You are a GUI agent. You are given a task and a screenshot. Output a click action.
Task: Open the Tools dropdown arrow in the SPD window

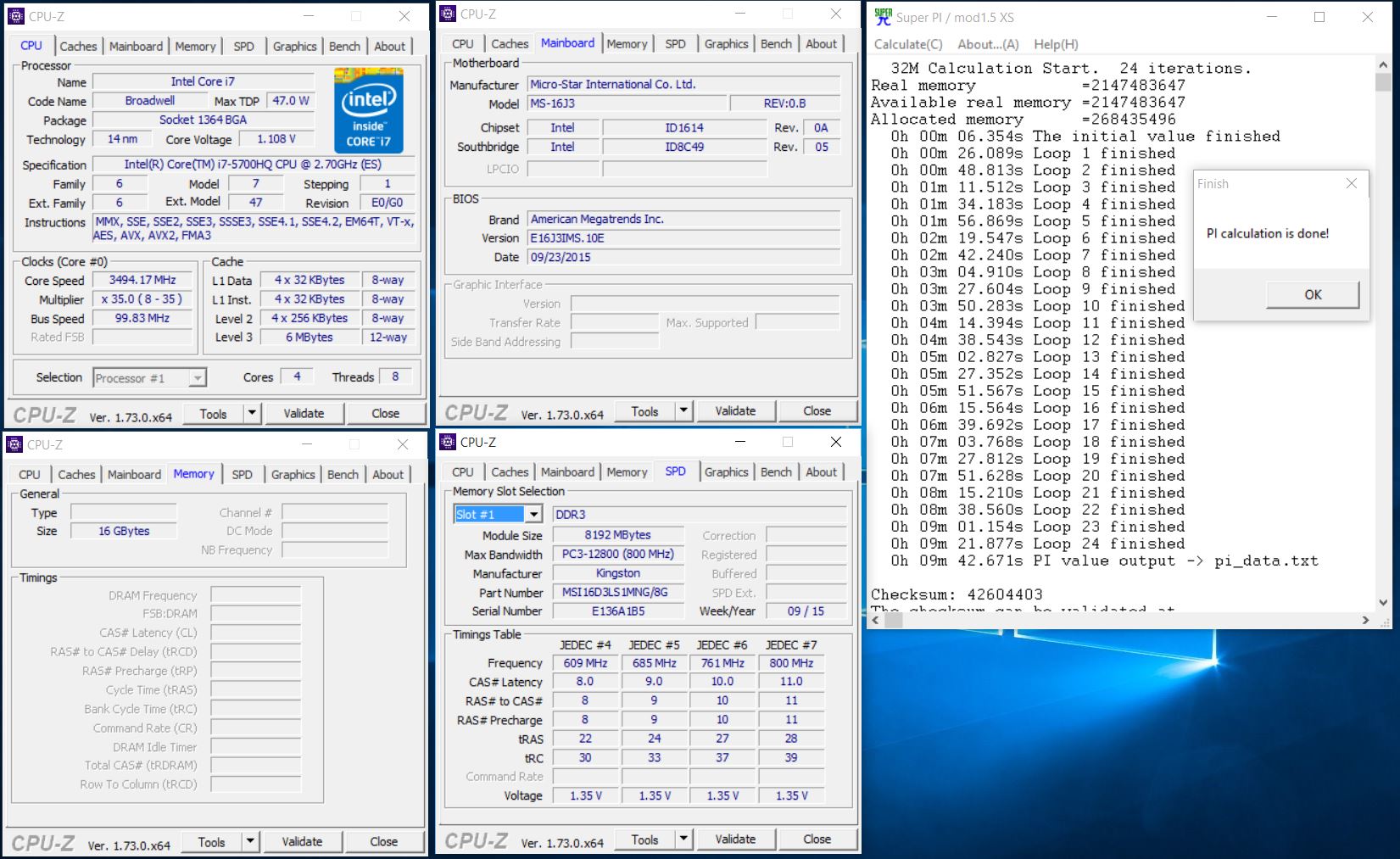683,839
